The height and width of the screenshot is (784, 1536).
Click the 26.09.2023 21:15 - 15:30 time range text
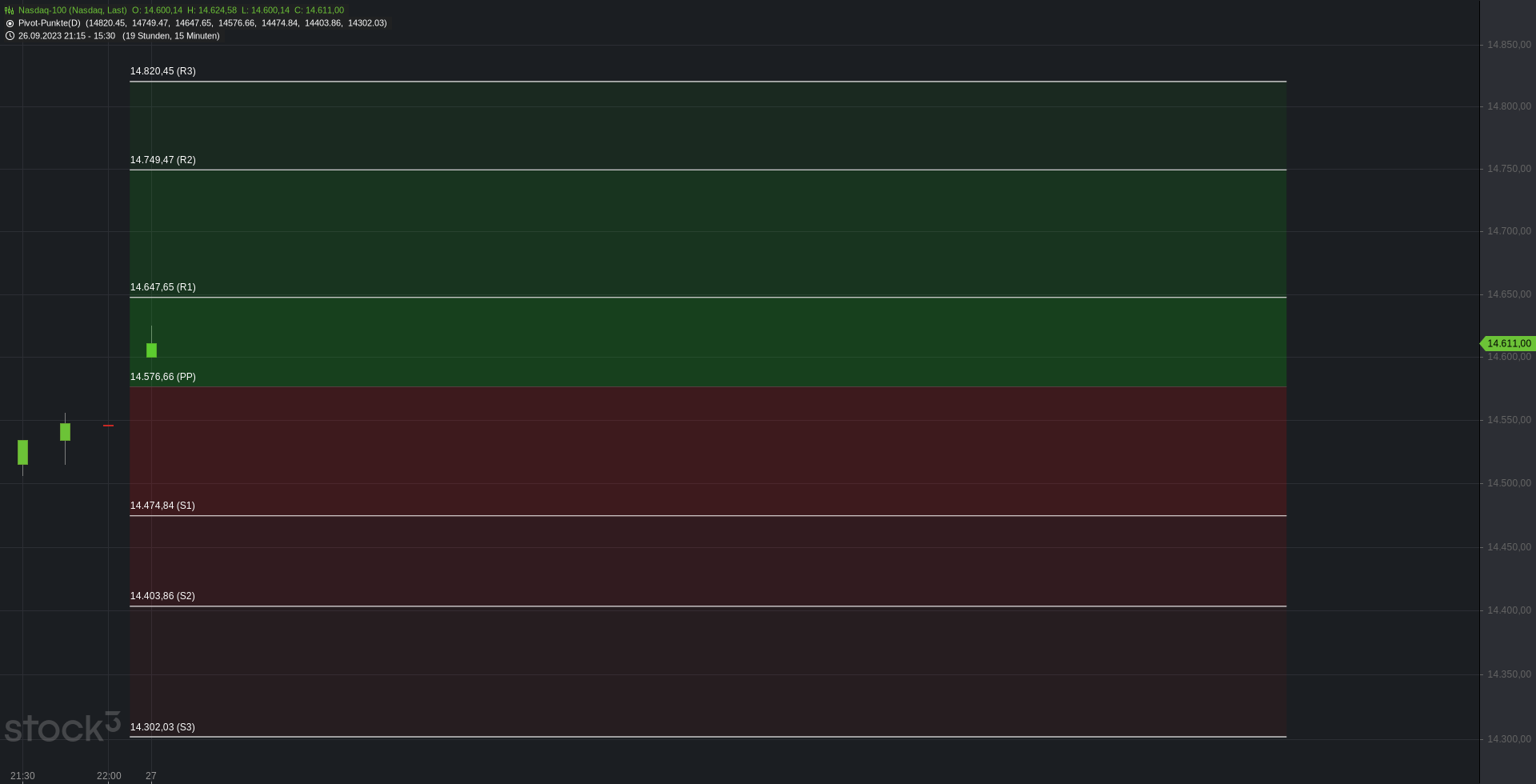tap(66, 36)
